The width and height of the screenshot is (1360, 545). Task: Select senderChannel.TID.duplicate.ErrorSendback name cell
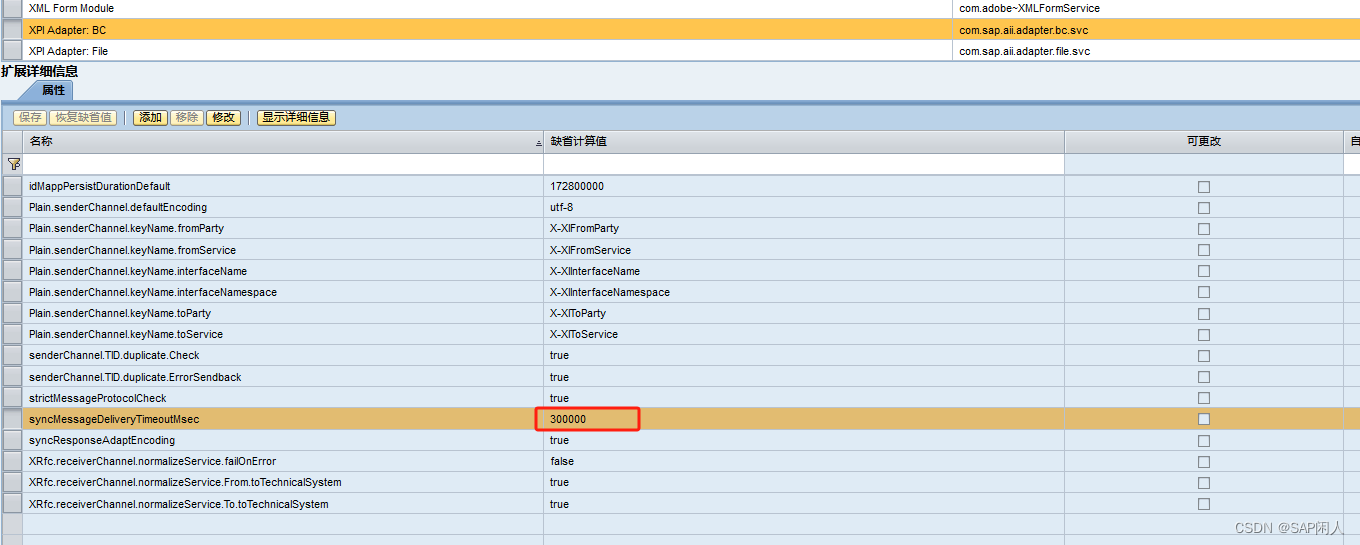tap(283, 377)
